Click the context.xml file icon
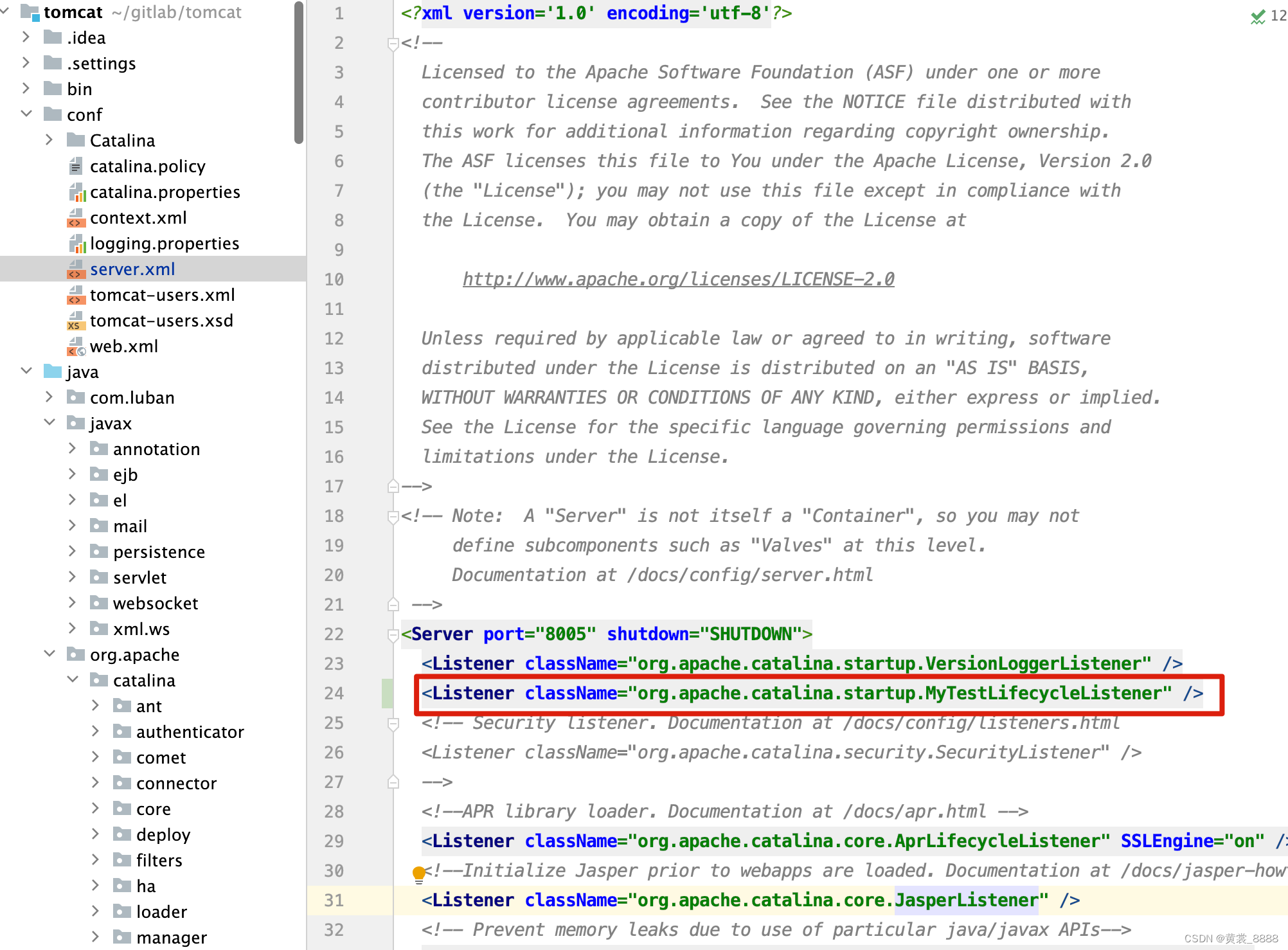This screenshot has width=1288, height=950. [76, 218]
